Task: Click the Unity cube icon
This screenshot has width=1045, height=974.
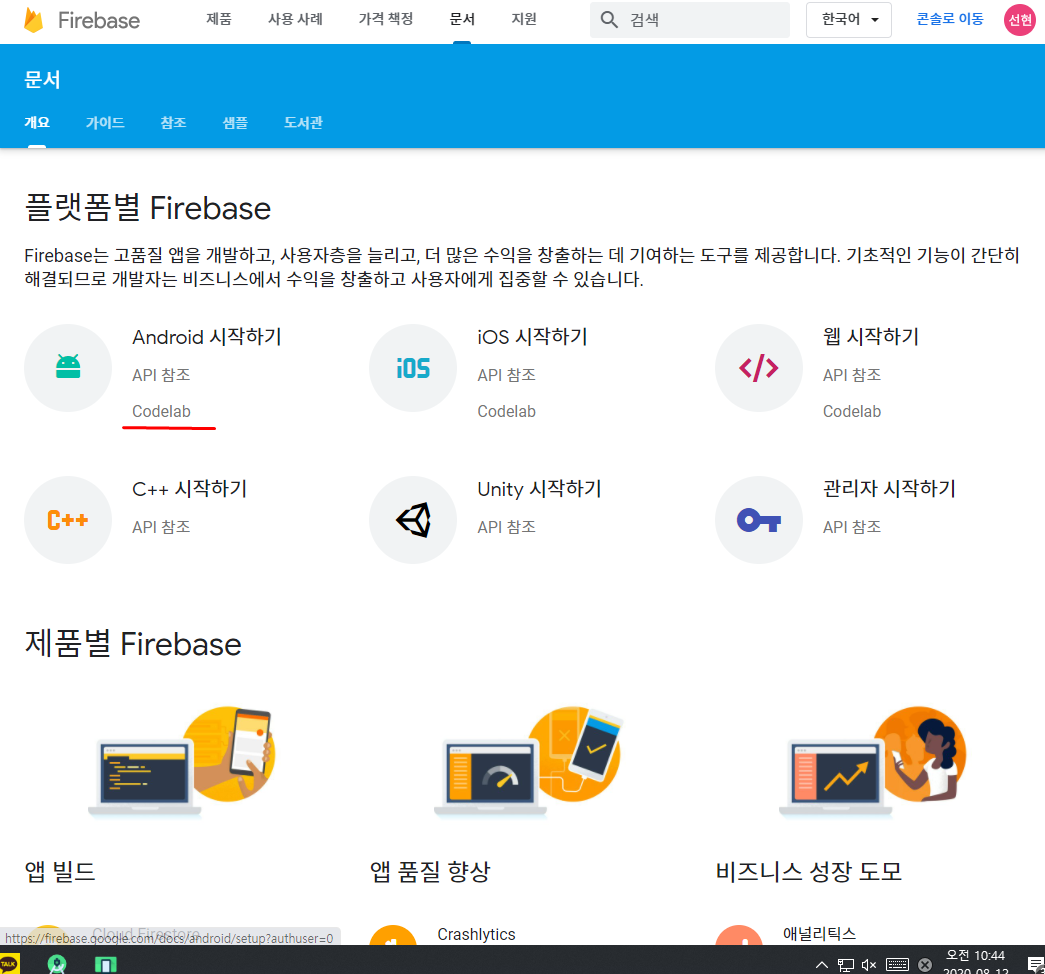Action: click(413, 519)
